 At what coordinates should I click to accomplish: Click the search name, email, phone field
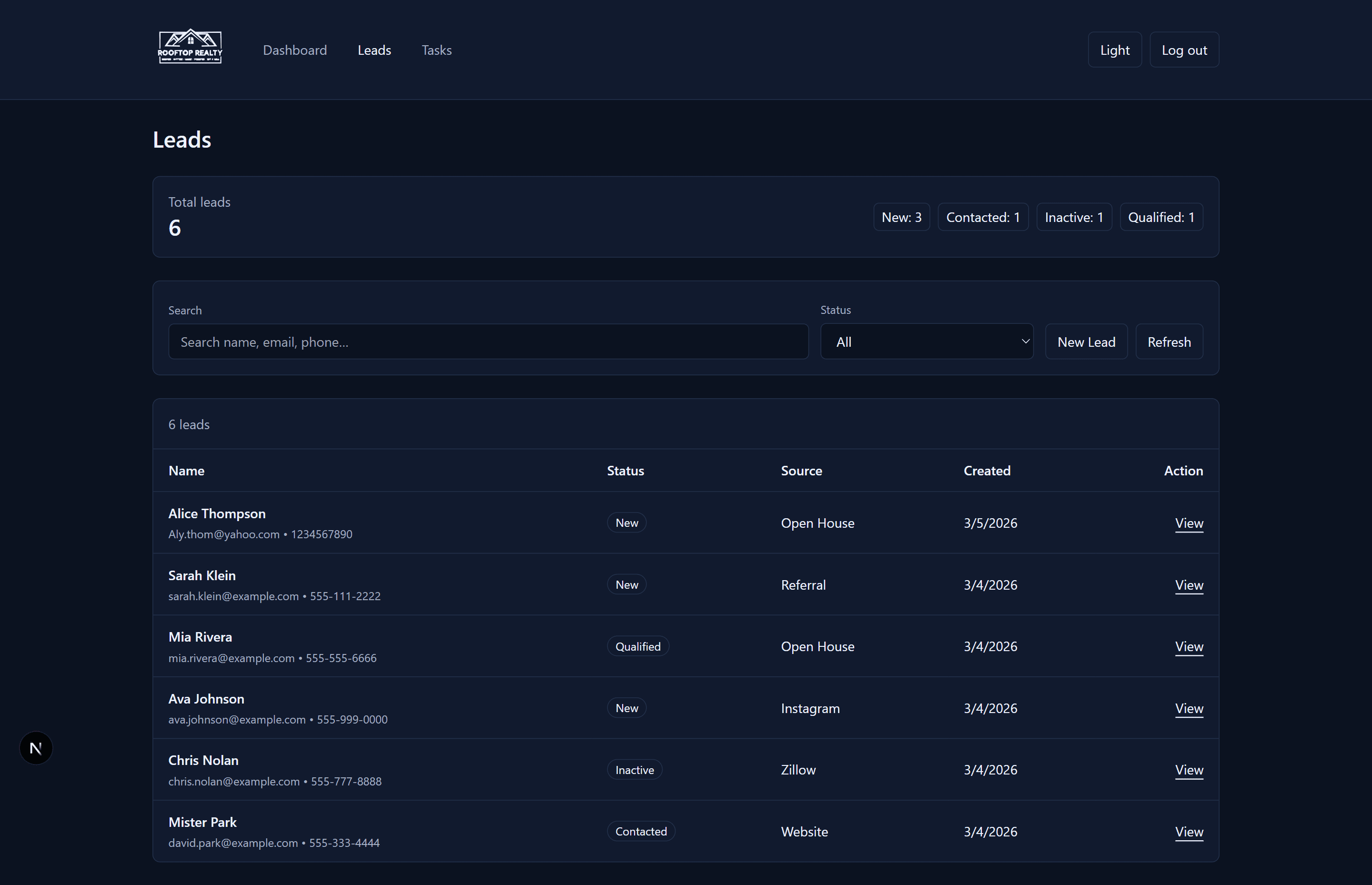point(488,342)
